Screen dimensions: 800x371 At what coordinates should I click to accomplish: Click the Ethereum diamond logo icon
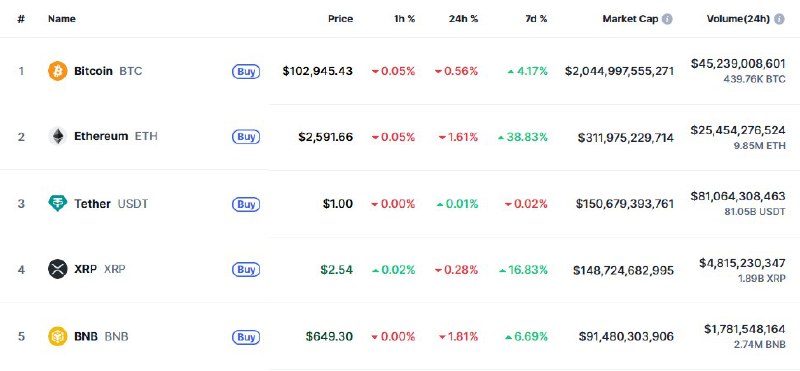[58, 136]
